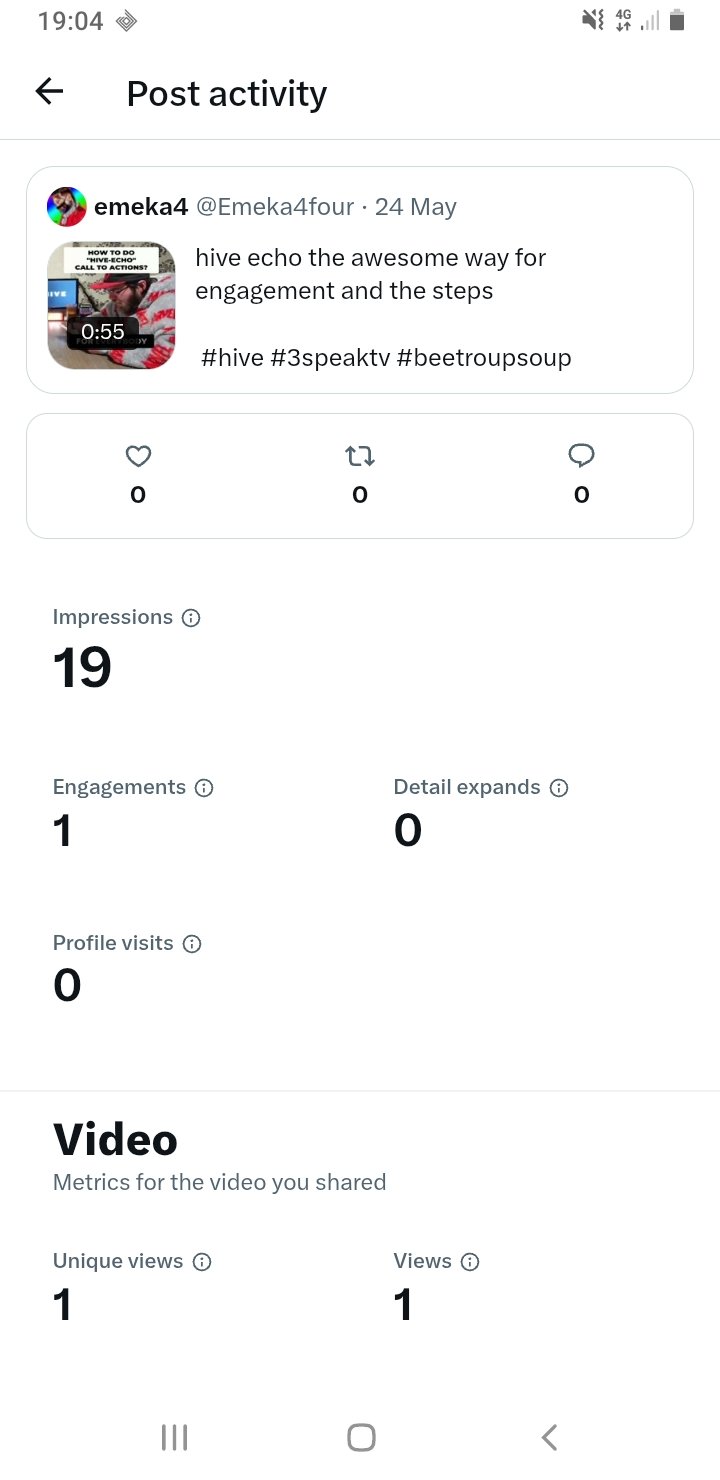720x1480 pixels.
Task: Open the info icon beside Views
Action: pos(470,1262)
